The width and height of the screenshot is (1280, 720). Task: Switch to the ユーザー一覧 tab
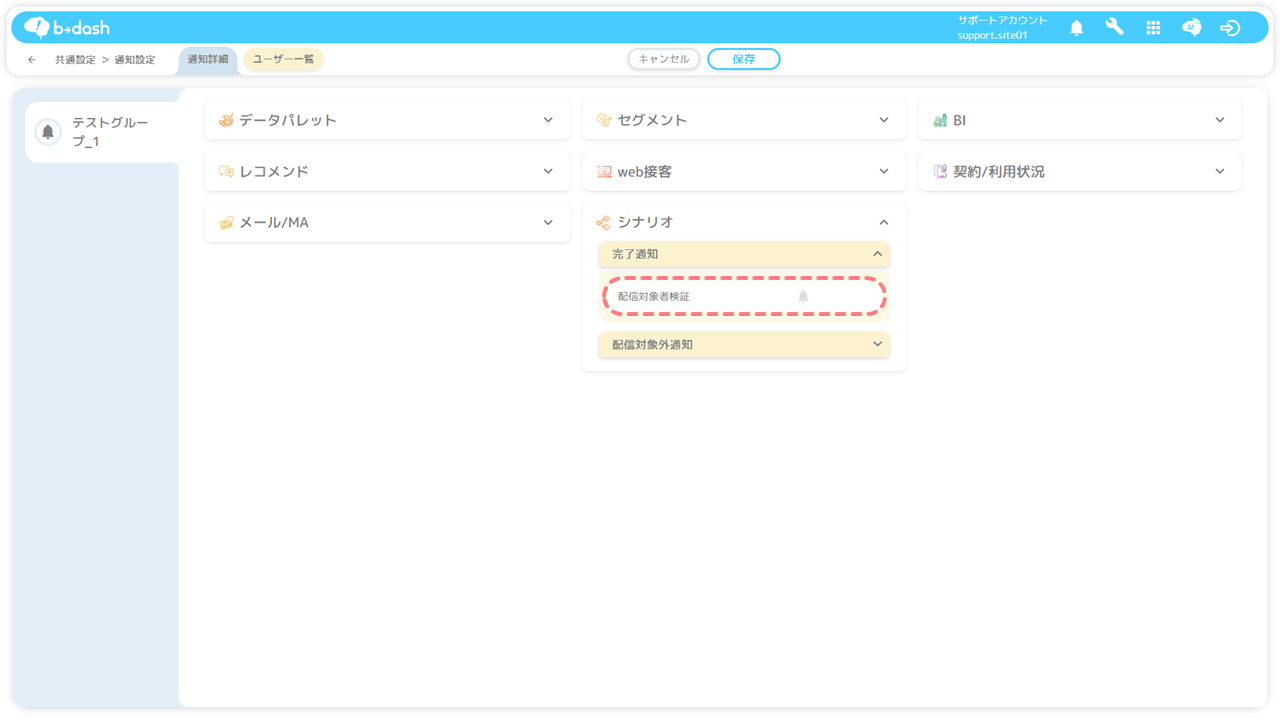click(283, 60)
